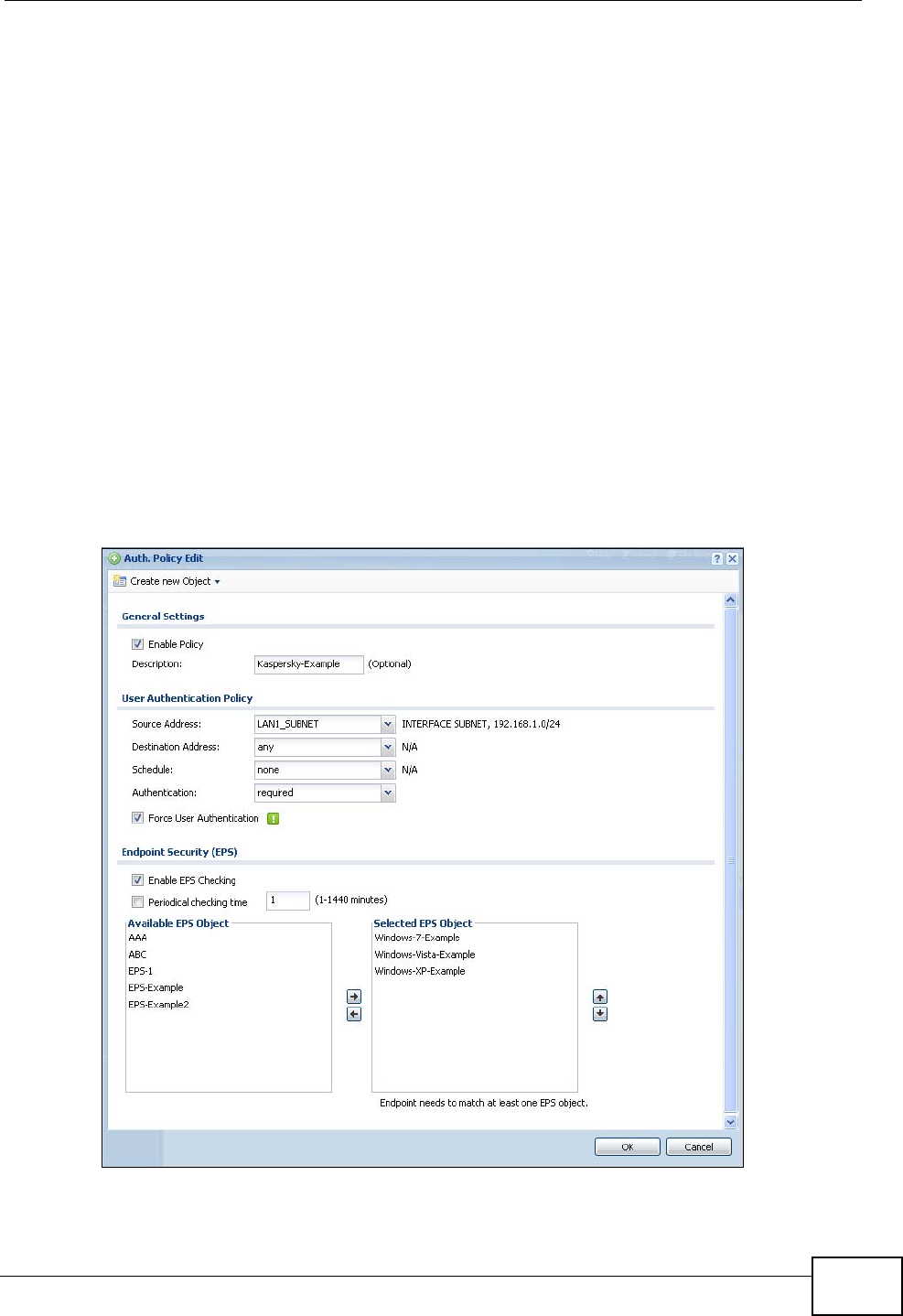Click the green Auth. Policy Edit title icon
This screenshot has height=1316, width=903.
pyautogui.click(x=114, y=558)
